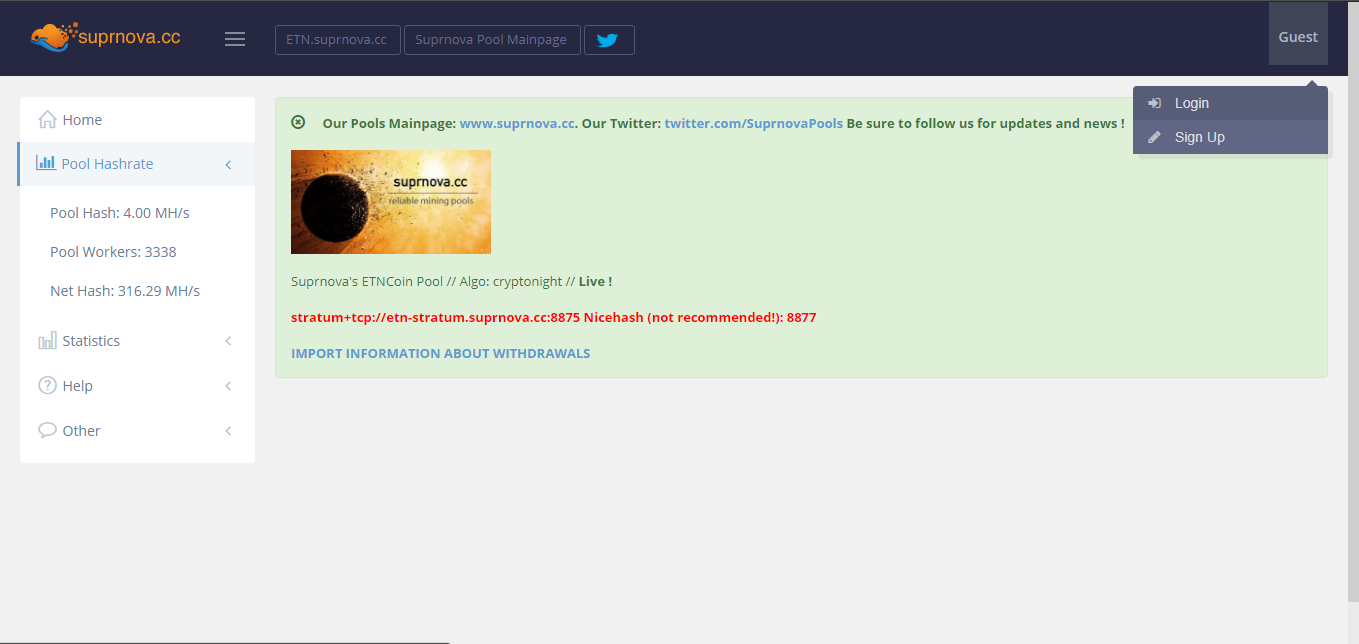Viewport: 1359px width, 644px height.
Task: Follow the twitter.com/SuprnovaPools link
Action: point(754,123)
